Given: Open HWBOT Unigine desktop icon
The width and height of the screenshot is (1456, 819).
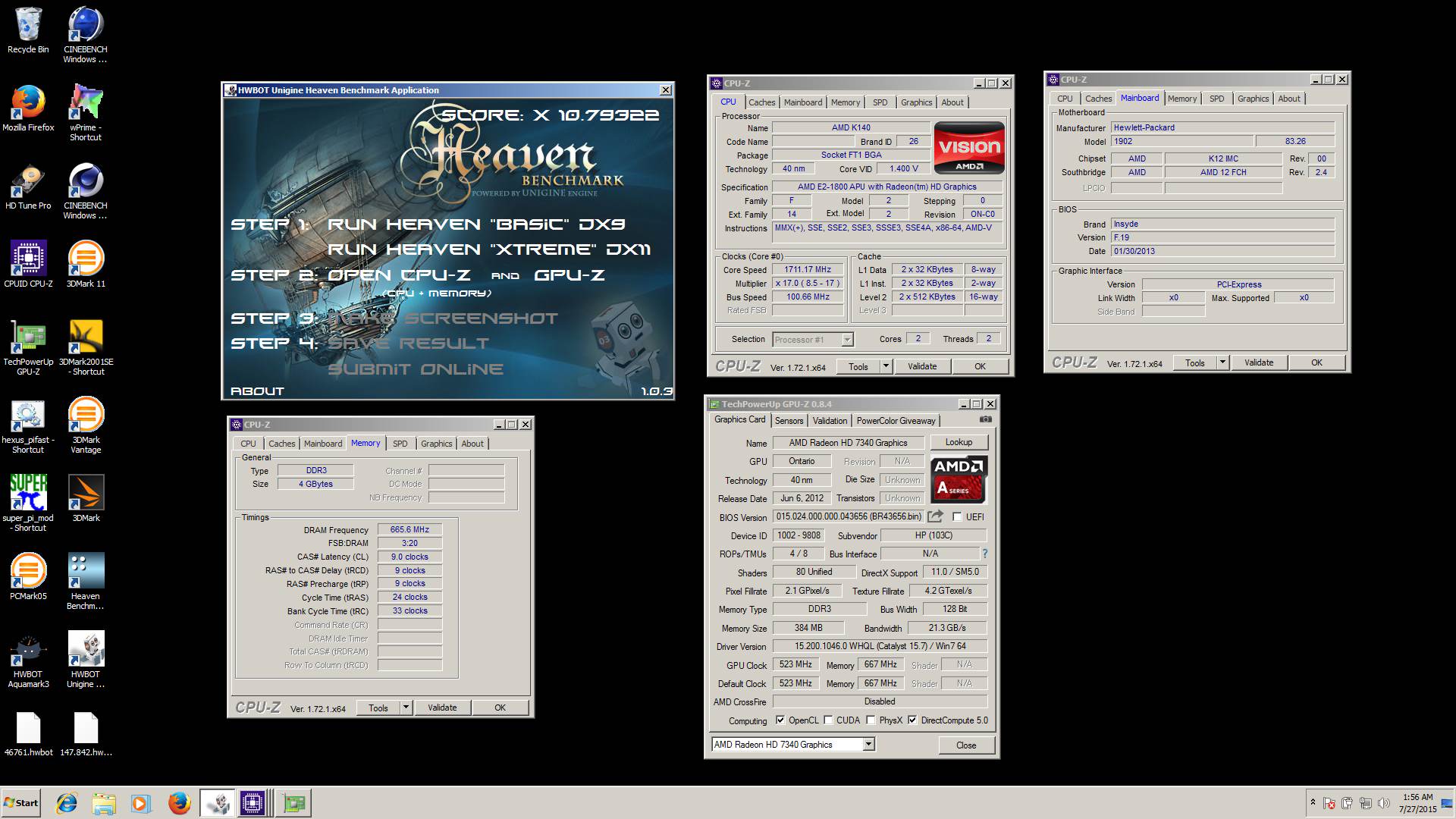Looking at the screenshot, I should pyautogui.click(x=86, y=659).
